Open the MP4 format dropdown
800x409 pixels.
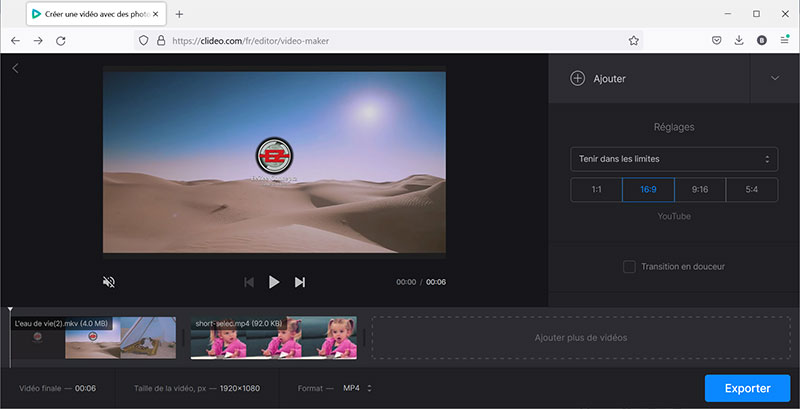tap(357, 388)
